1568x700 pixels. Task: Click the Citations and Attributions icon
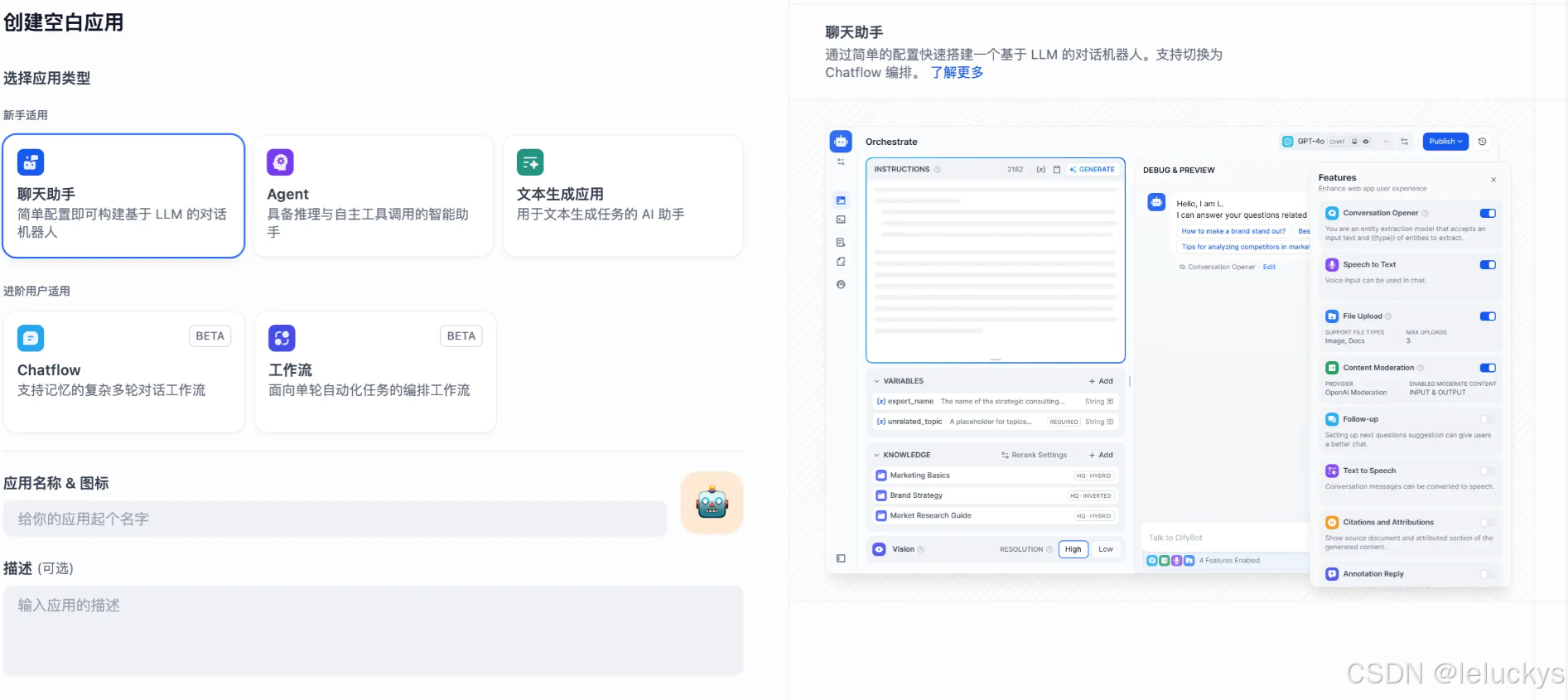click(1332, 522)
